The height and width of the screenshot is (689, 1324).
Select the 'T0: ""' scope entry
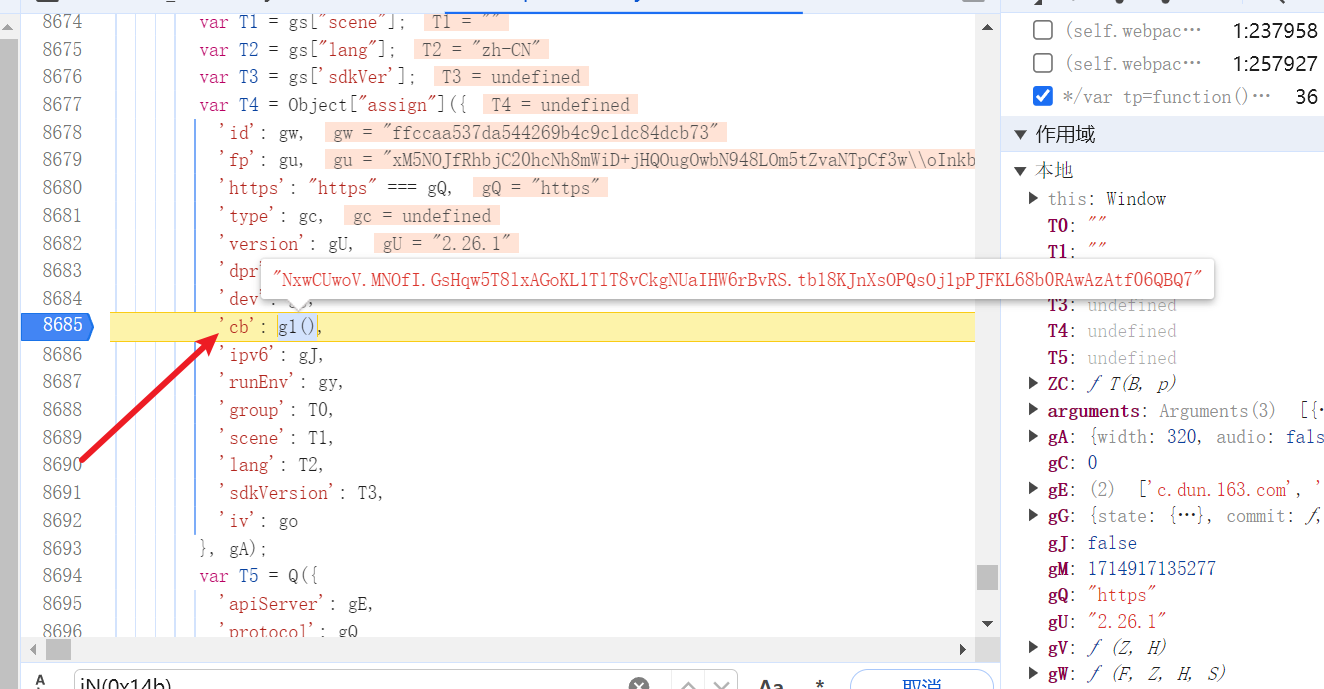tap(1077, 224)
